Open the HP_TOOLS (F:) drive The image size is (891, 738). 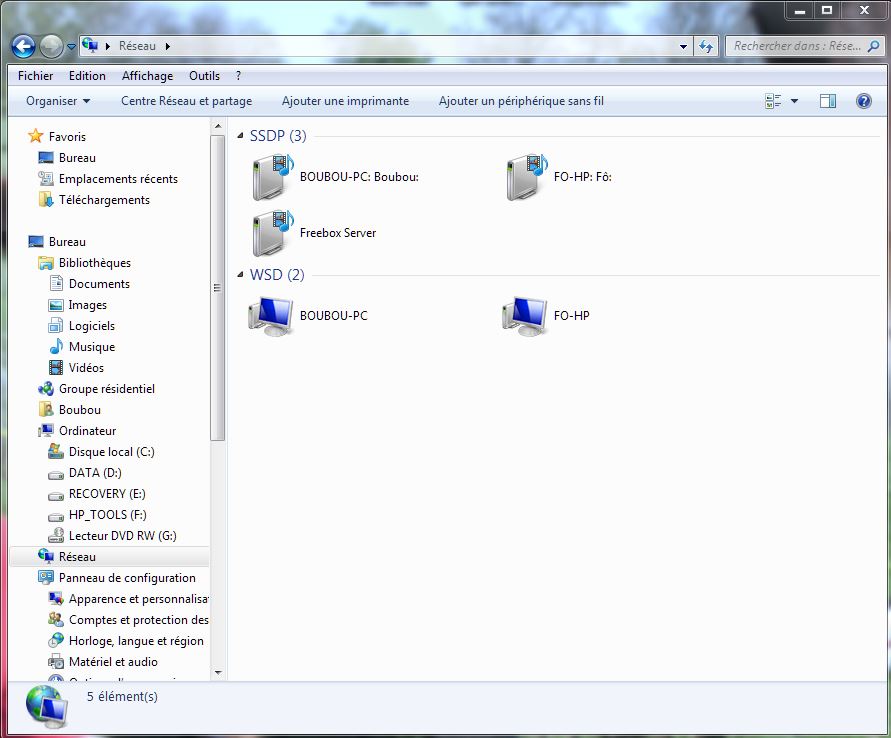[97, 515]
